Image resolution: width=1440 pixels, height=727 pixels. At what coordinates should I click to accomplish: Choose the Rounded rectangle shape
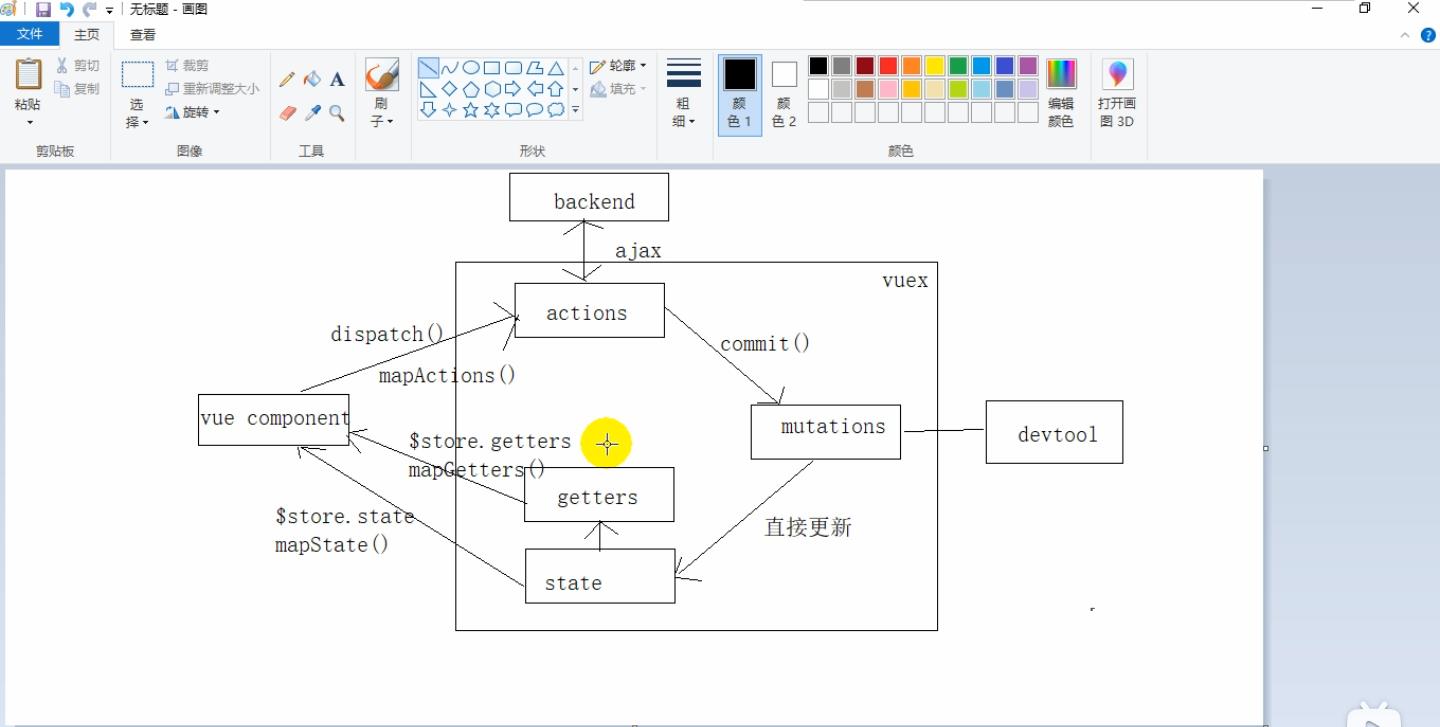point(513,68)
